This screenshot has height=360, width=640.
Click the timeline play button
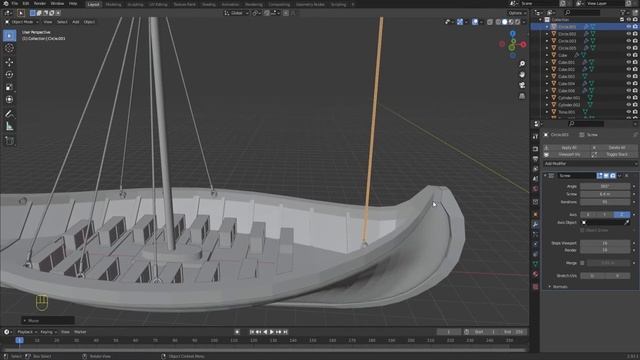(272, 332)
